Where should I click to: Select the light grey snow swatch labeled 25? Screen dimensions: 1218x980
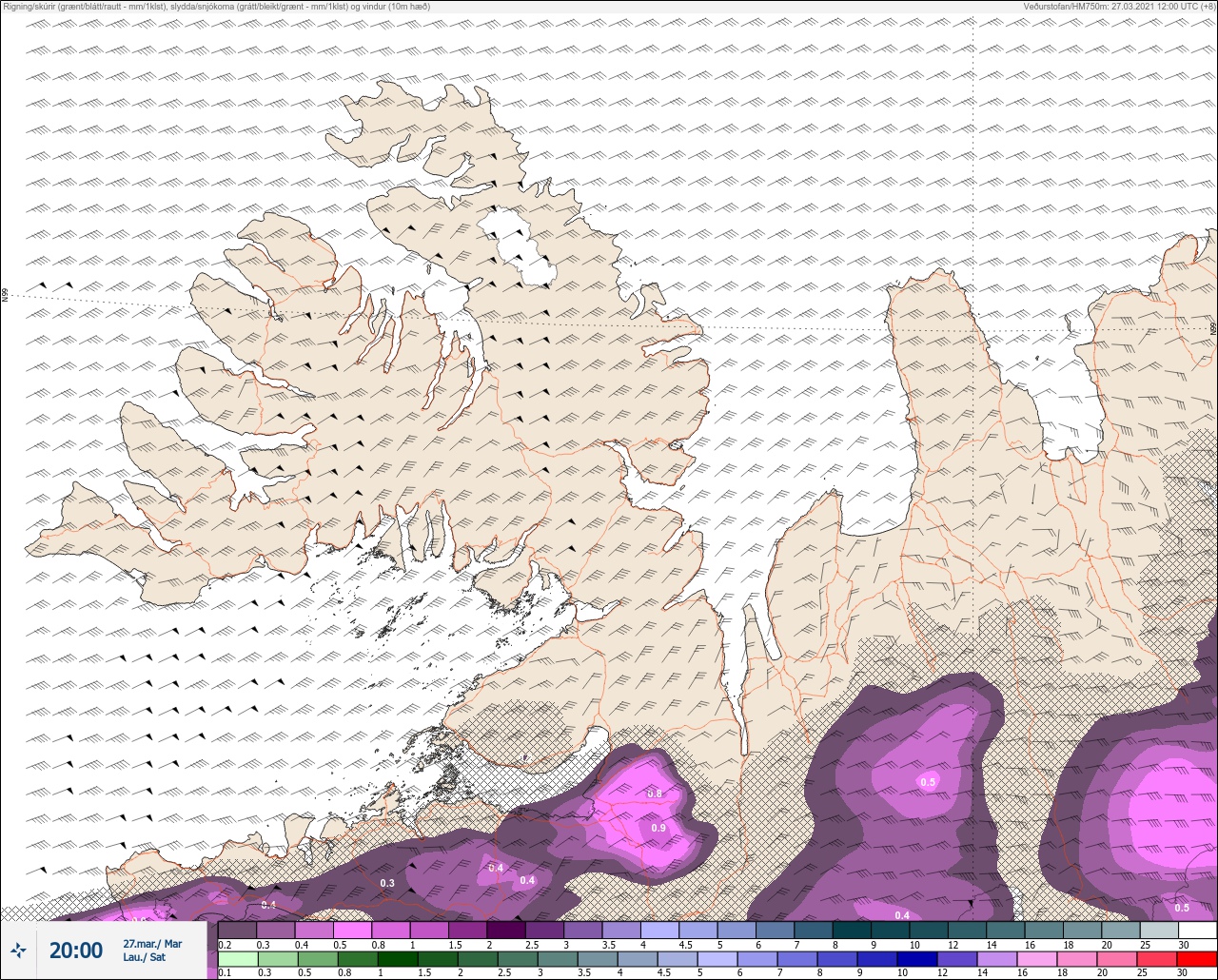click(1159, 931)
